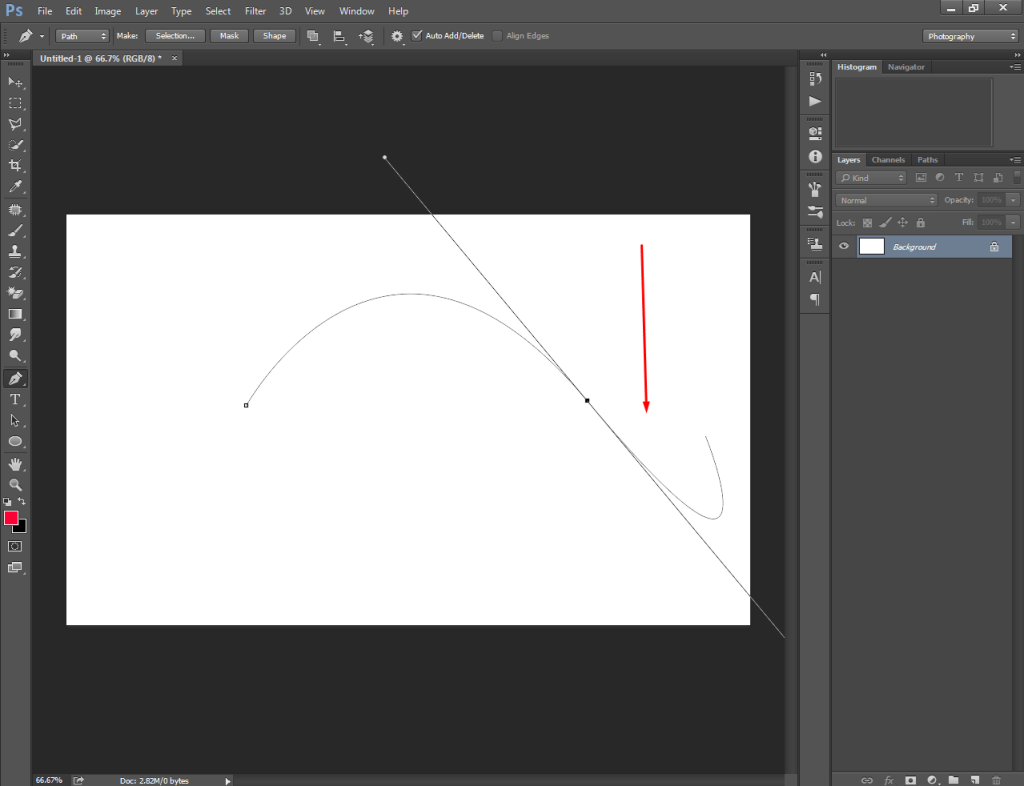
Task: Open the Path tool mode dropdown
Action: (83, 35)
